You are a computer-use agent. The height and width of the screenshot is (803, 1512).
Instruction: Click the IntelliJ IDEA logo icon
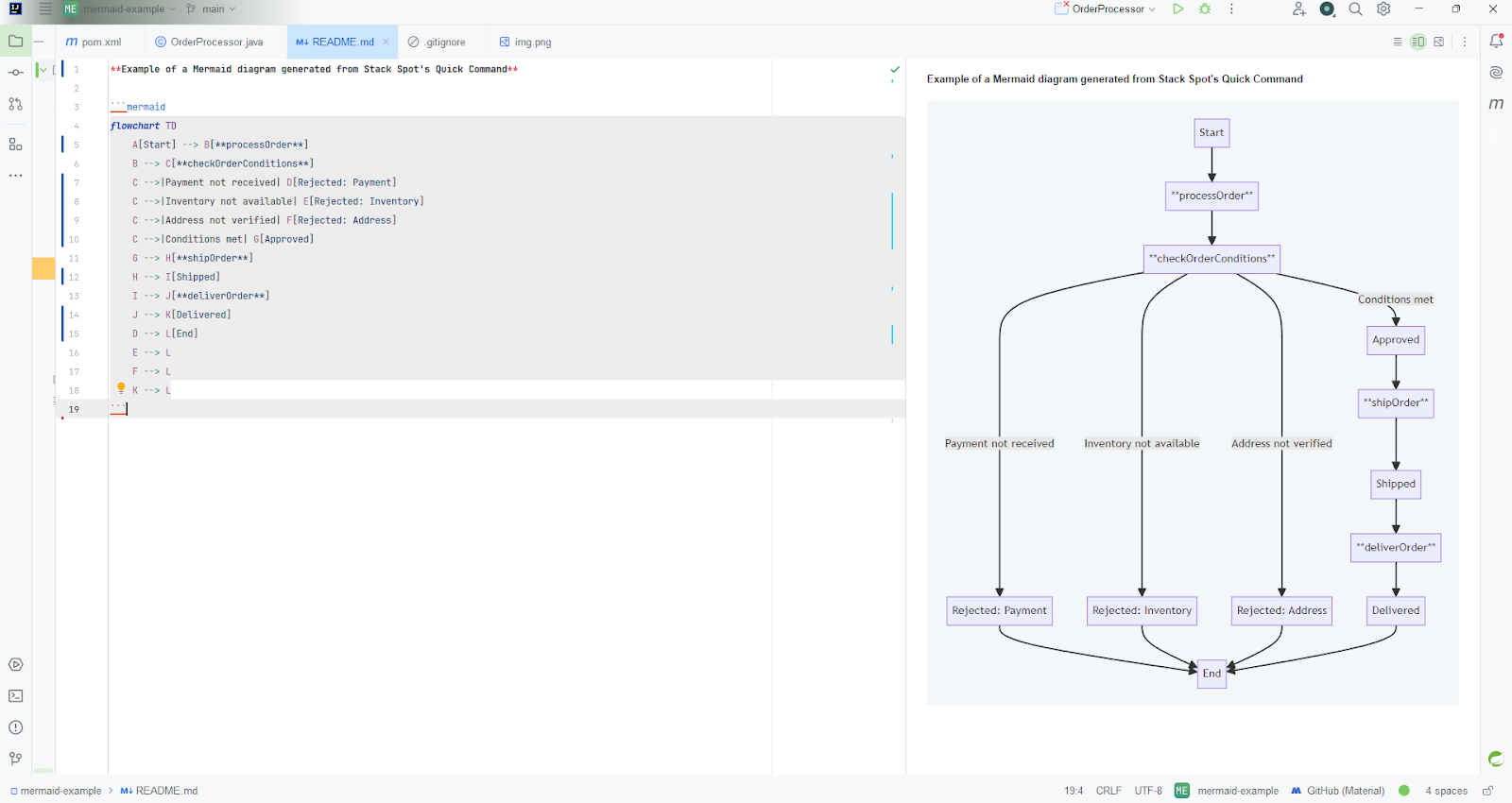click(15, 9)
